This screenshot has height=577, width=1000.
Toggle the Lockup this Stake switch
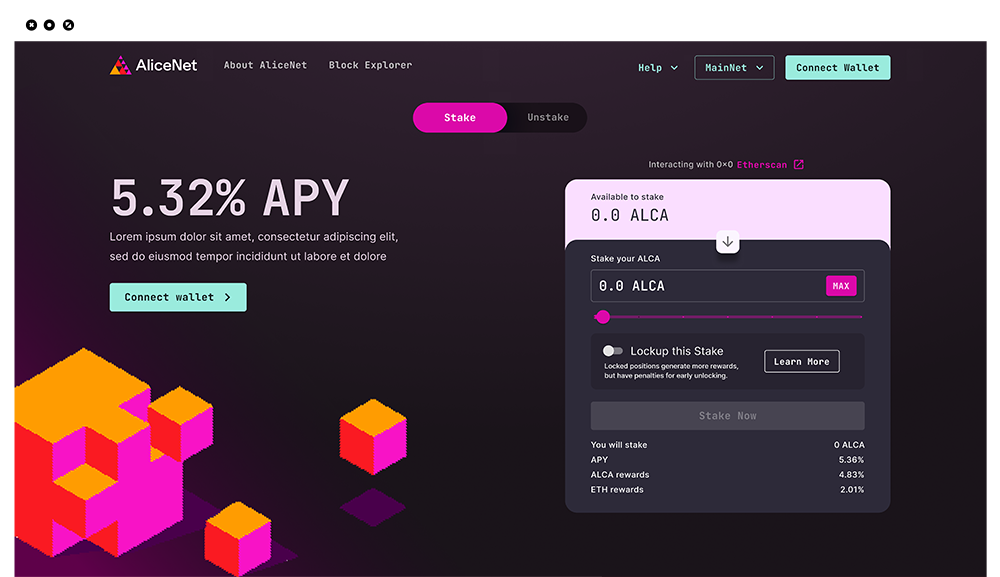[613, 351]
